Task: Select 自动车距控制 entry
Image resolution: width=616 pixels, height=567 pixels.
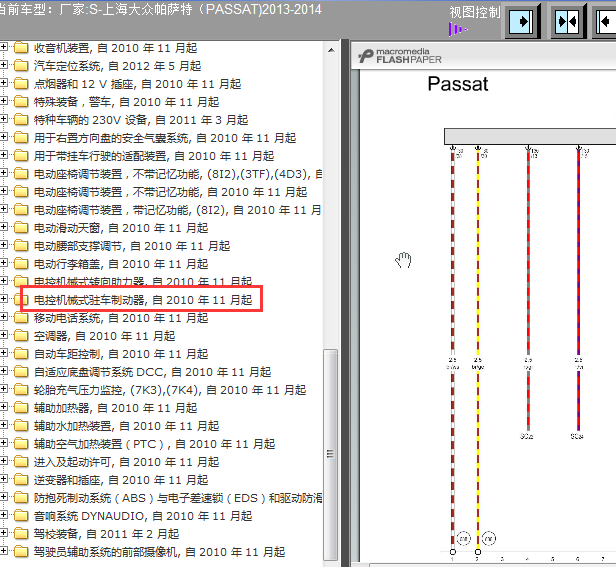Action: pos(121,354)
